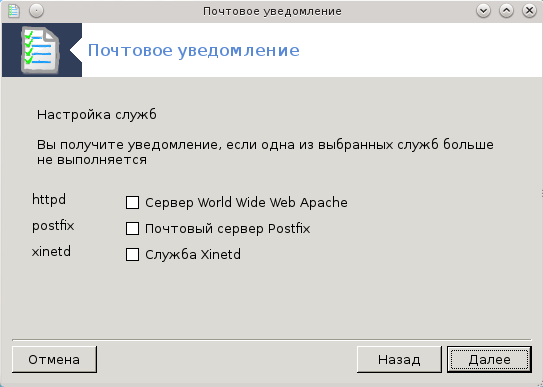Click the window menu icon in title bar
The height and width of the screenshot is (387, 543).
click(x=14, y=11)
